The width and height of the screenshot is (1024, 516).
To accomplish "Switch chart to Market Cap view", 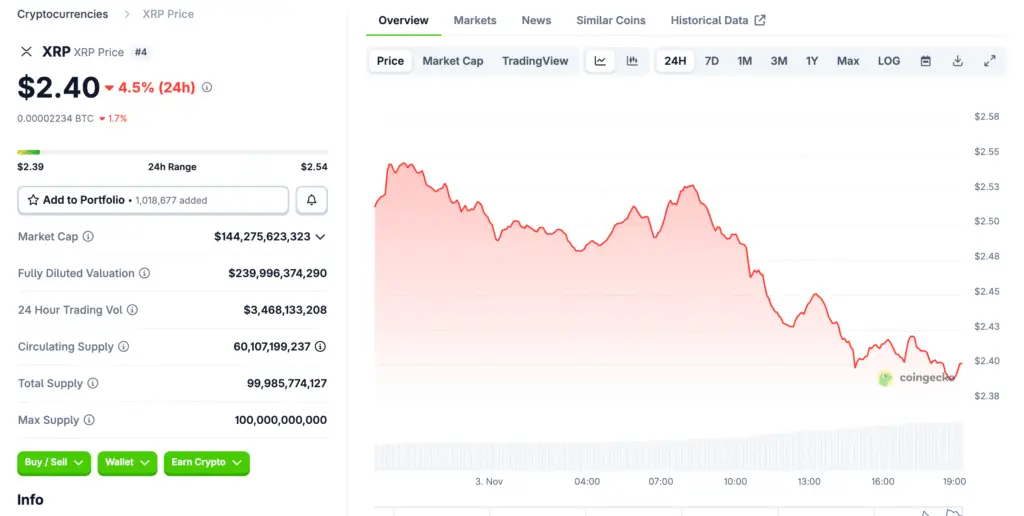I will [x=452, y=61].
